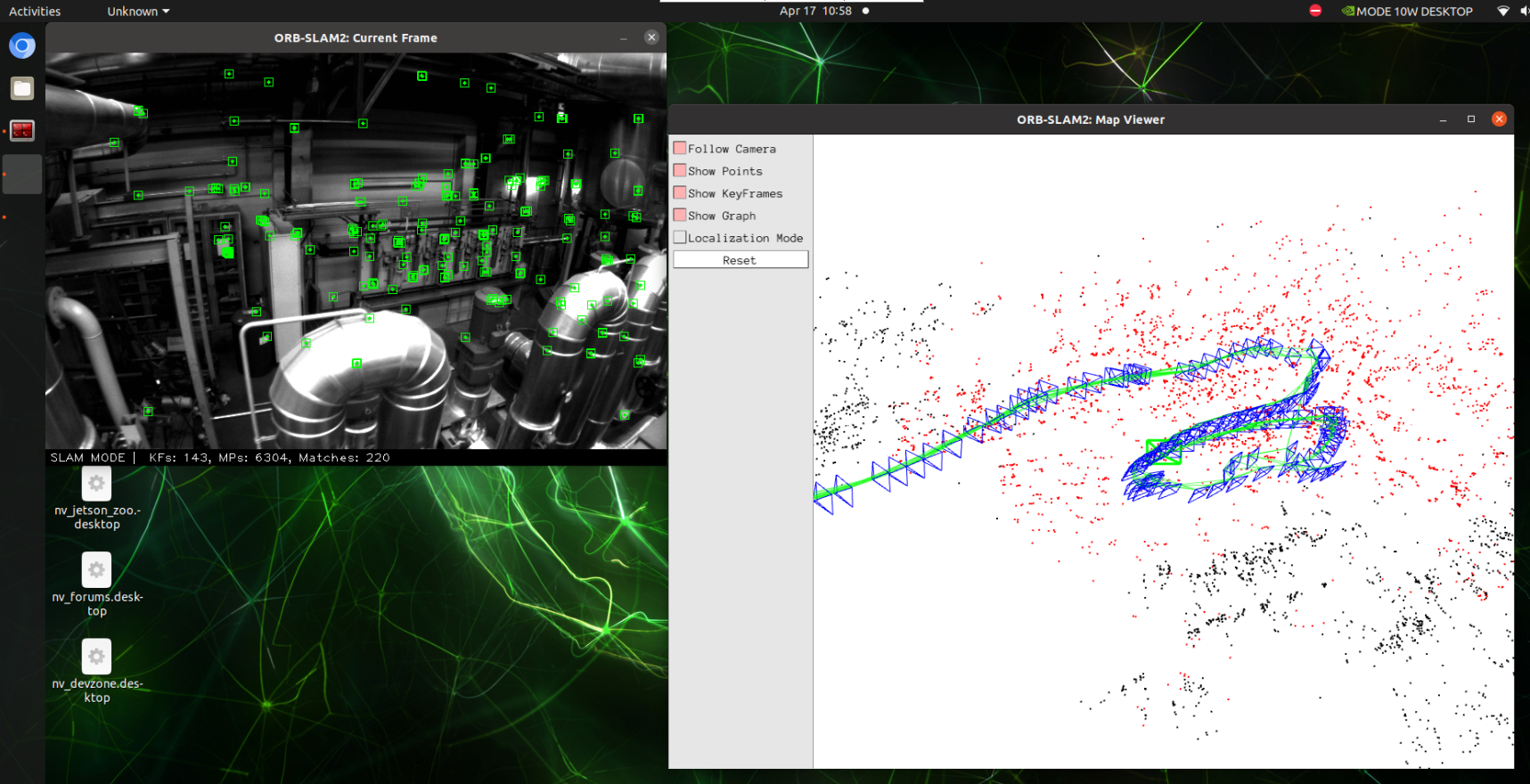The width and height of the screenshot is (1530, 784).
Task: Toggle the Follow Camera checkbox
Action: [x=680, y=148]
